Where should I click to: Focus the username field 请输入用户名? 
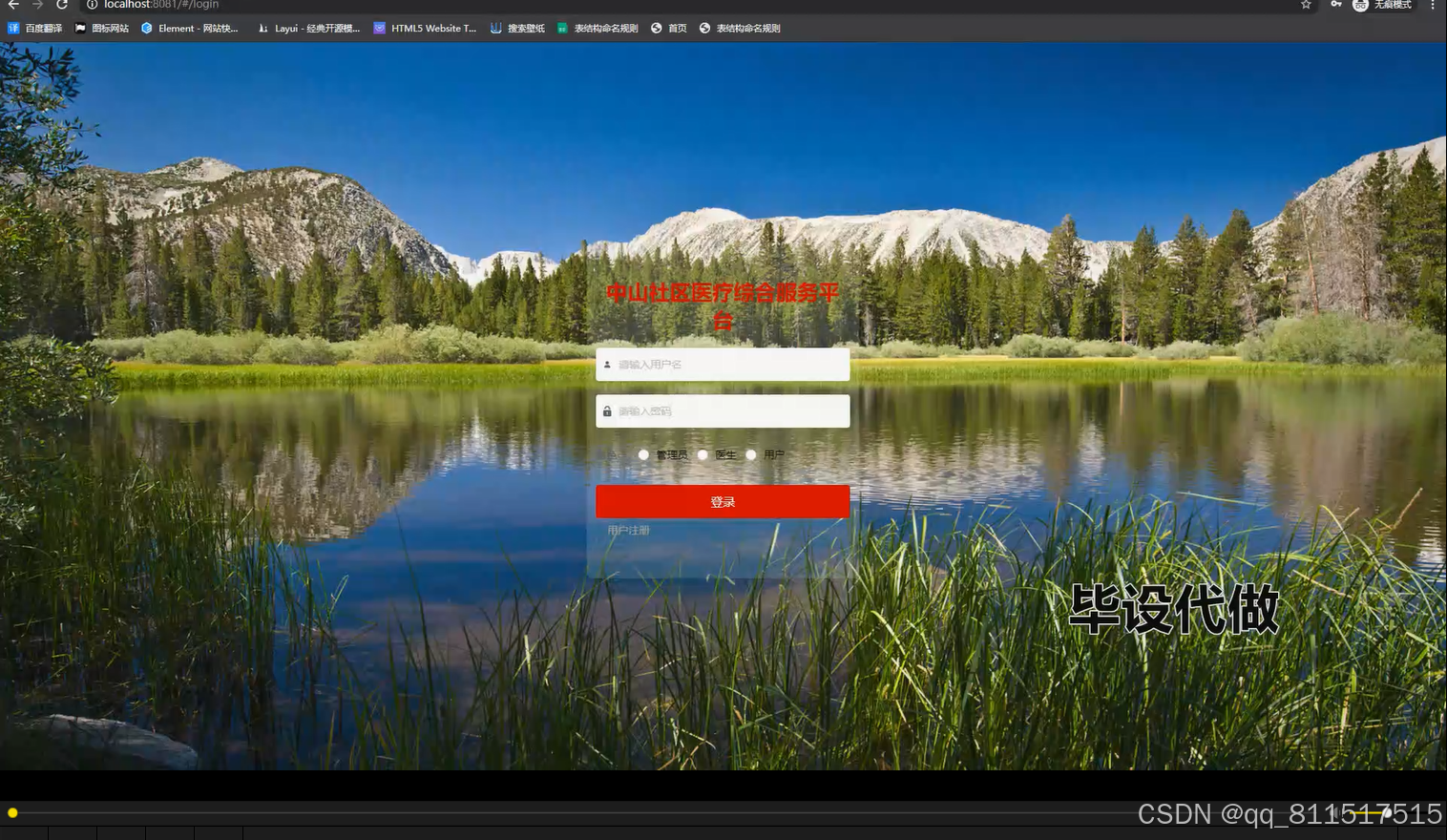pos(723,365)
